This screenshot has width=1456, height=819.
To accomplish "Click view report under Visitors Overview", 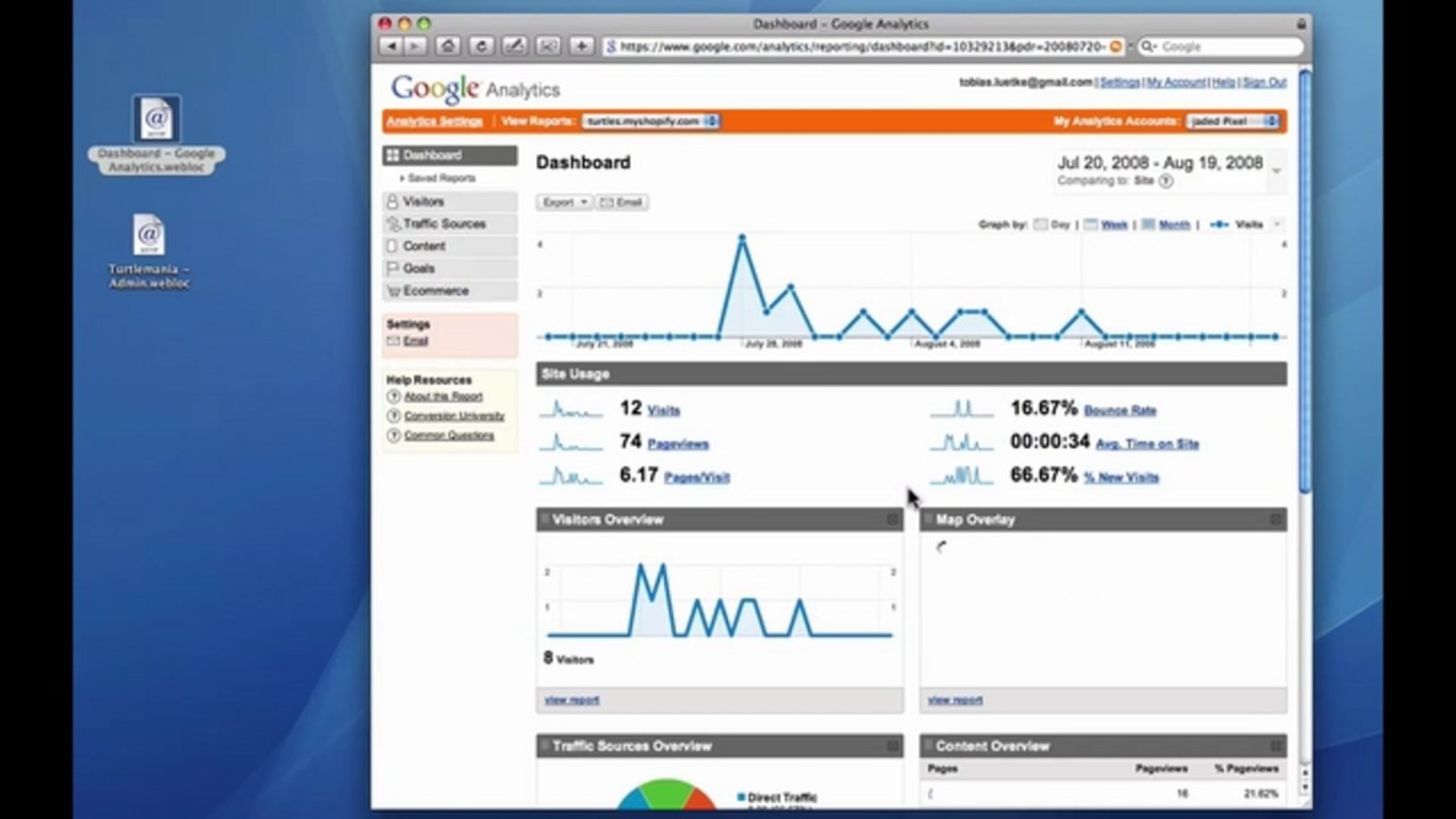I will 571,700.
